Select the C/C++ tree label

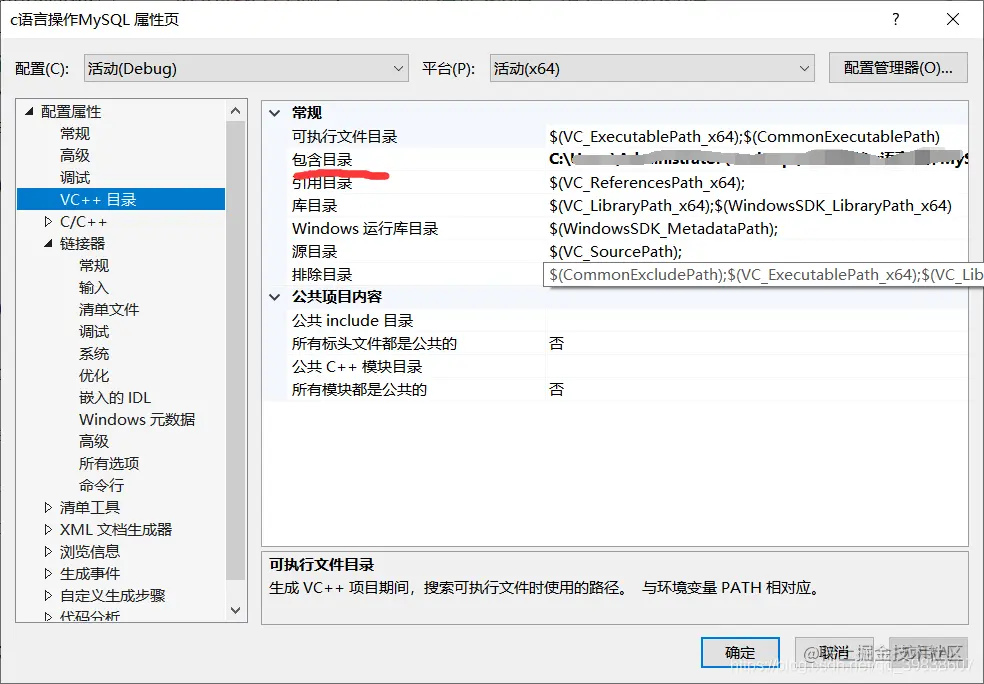83,222
